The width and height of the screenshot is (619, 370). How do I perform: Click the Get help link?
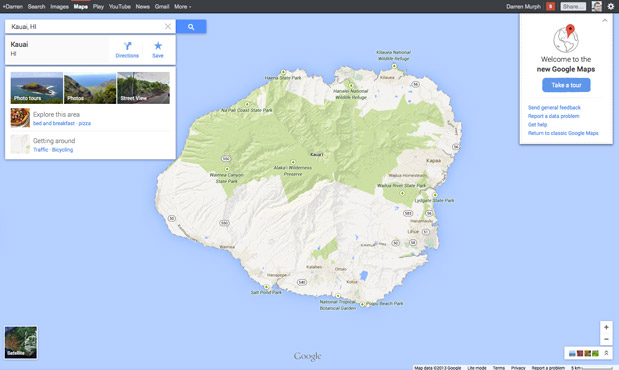coord(537,124)
